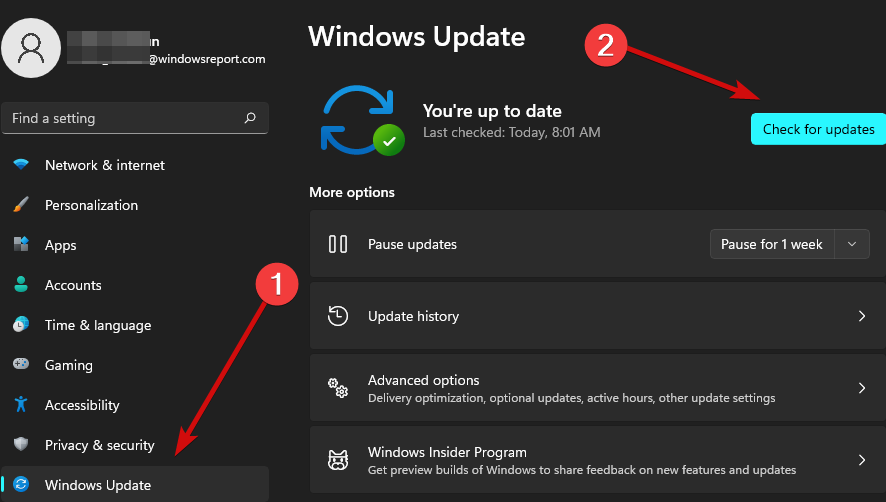Click the You're up to date status text

click(x=492, y=111)
